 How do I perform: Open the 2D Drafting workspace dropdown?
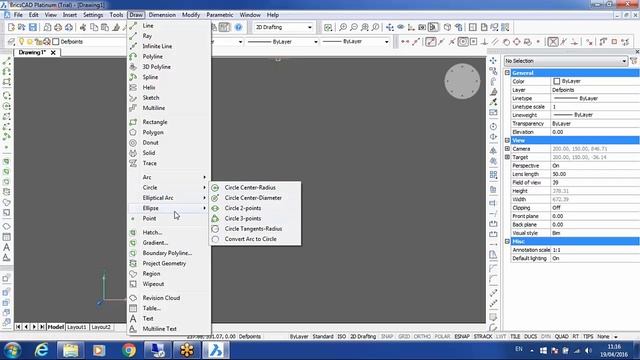click(x=309, y=27)
